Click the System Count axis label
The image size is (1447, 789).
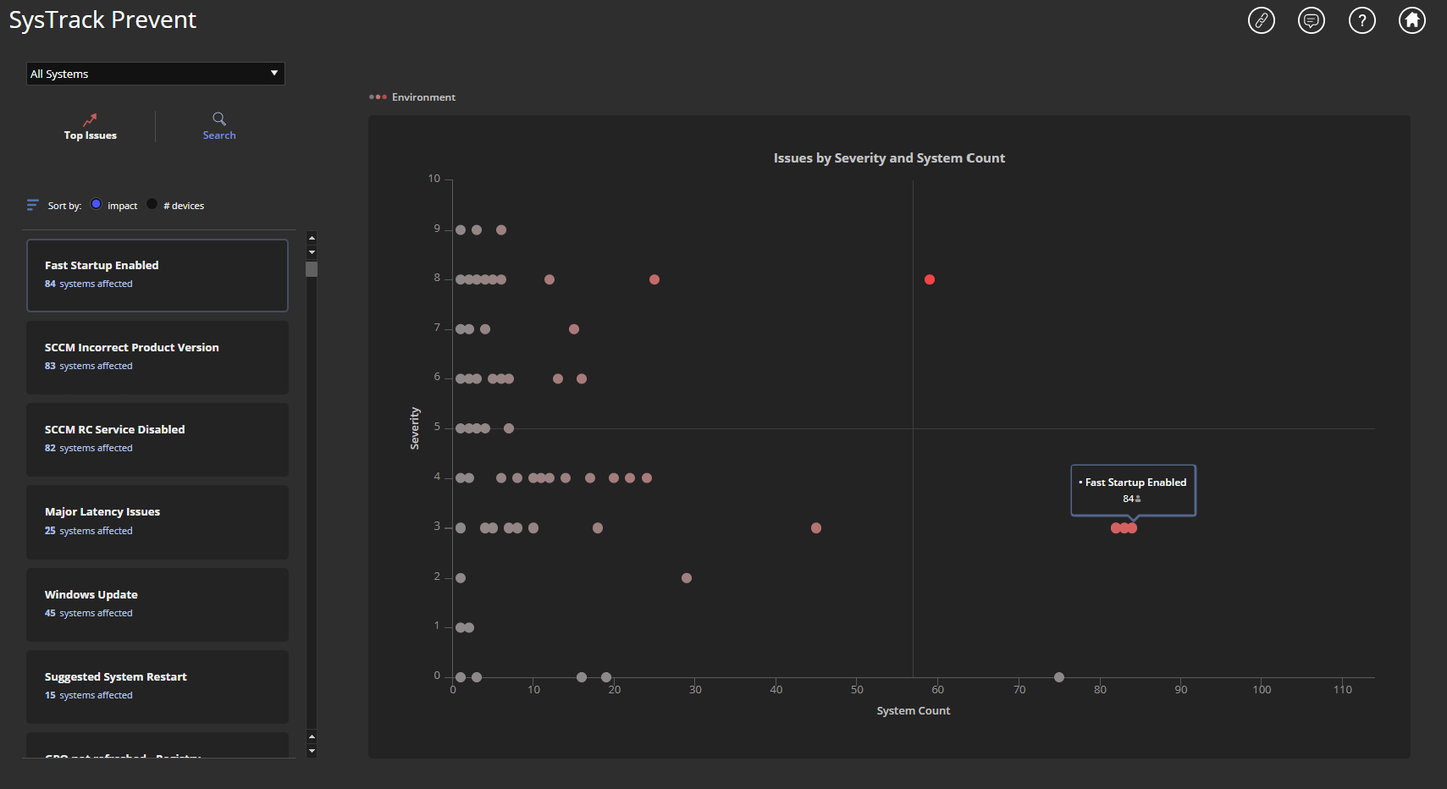[913, 711]
